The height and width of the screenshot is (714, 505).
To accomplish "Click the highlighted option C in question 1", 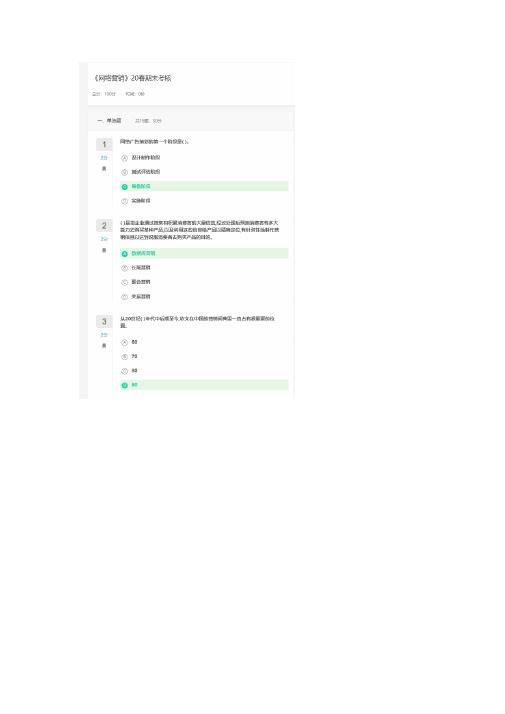I will [x=204, y=186].
